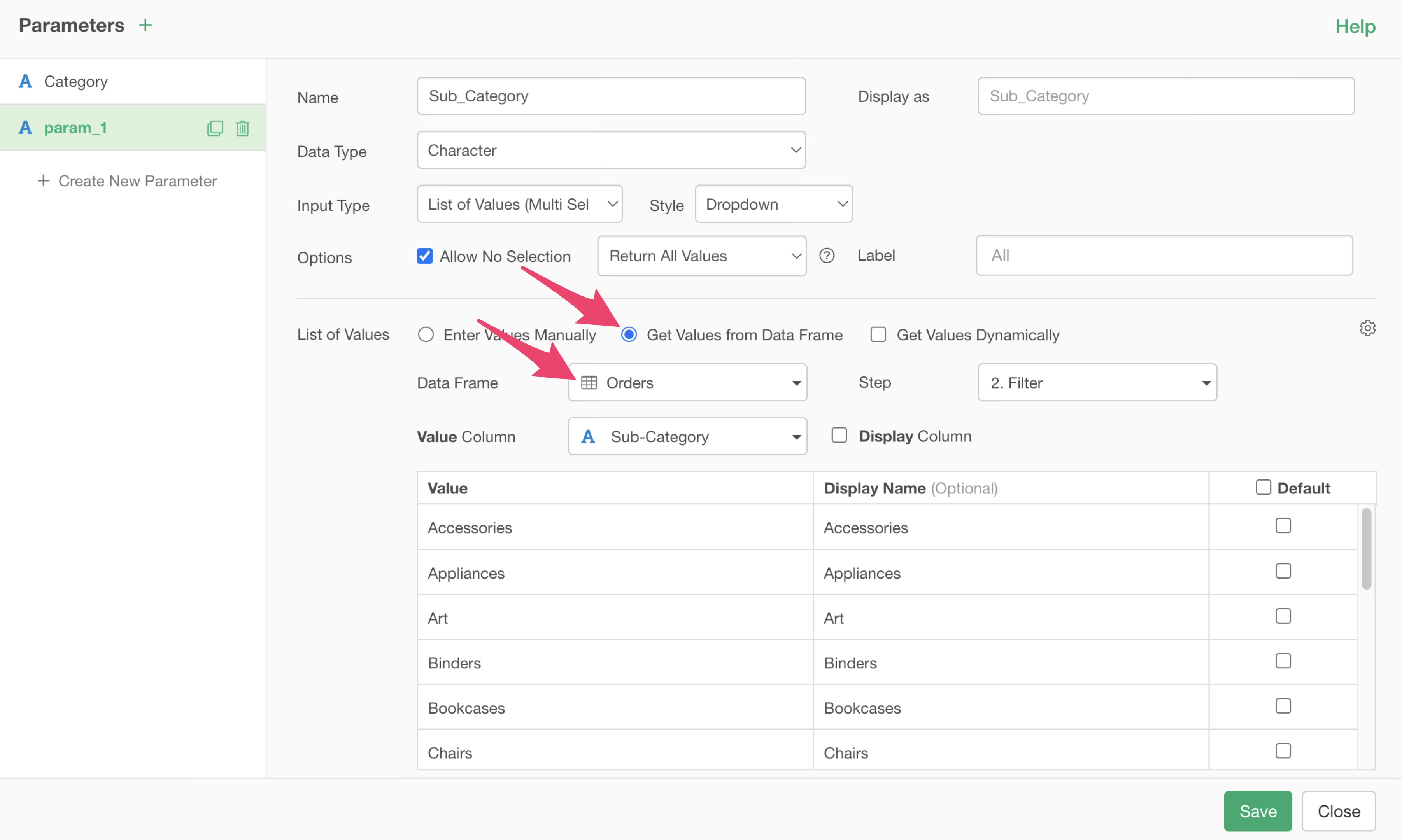Open the Step 2. Filter dropdown

click(x=1097, y=383)
